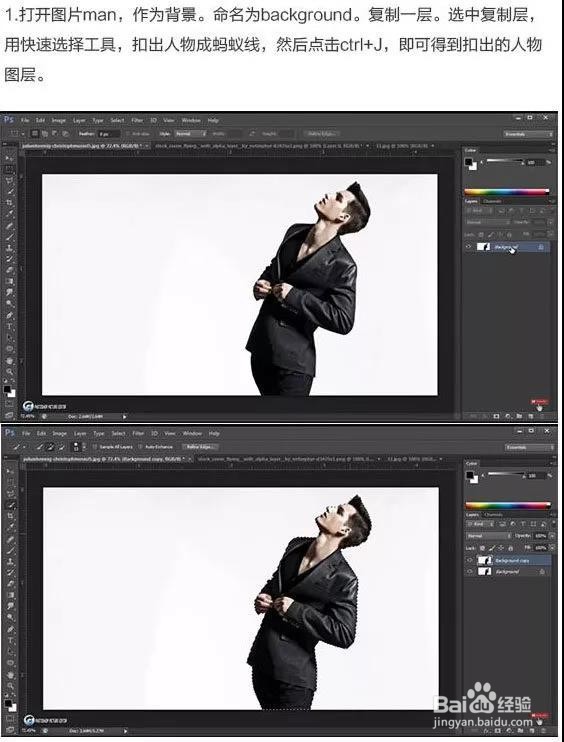Open Kind filter dropdown in lower Layers panel
564x742 pixels.
click(x=481, y=524)
